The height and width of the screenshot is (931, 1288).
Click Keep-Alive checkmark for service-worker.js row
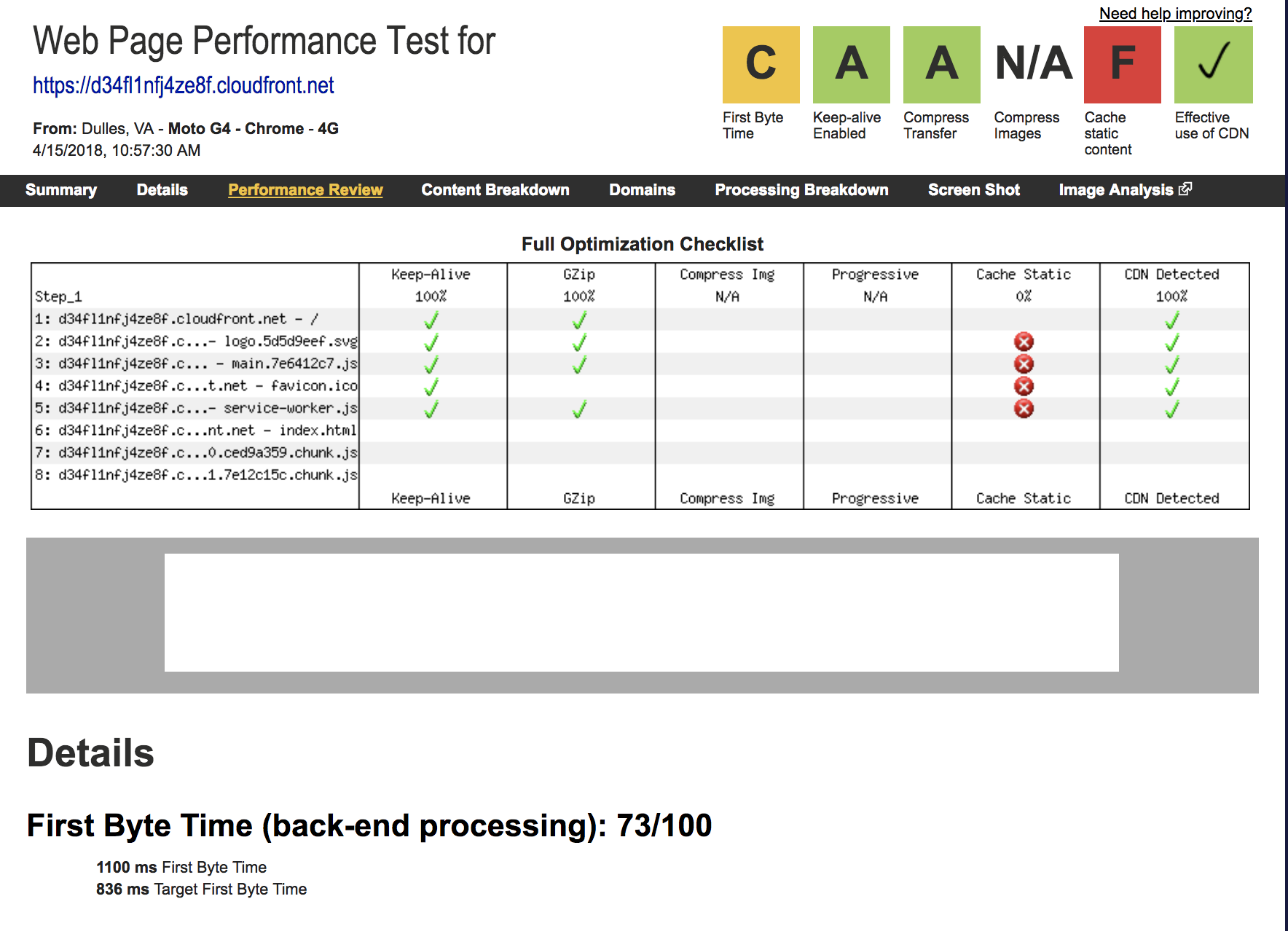(431, 409)
